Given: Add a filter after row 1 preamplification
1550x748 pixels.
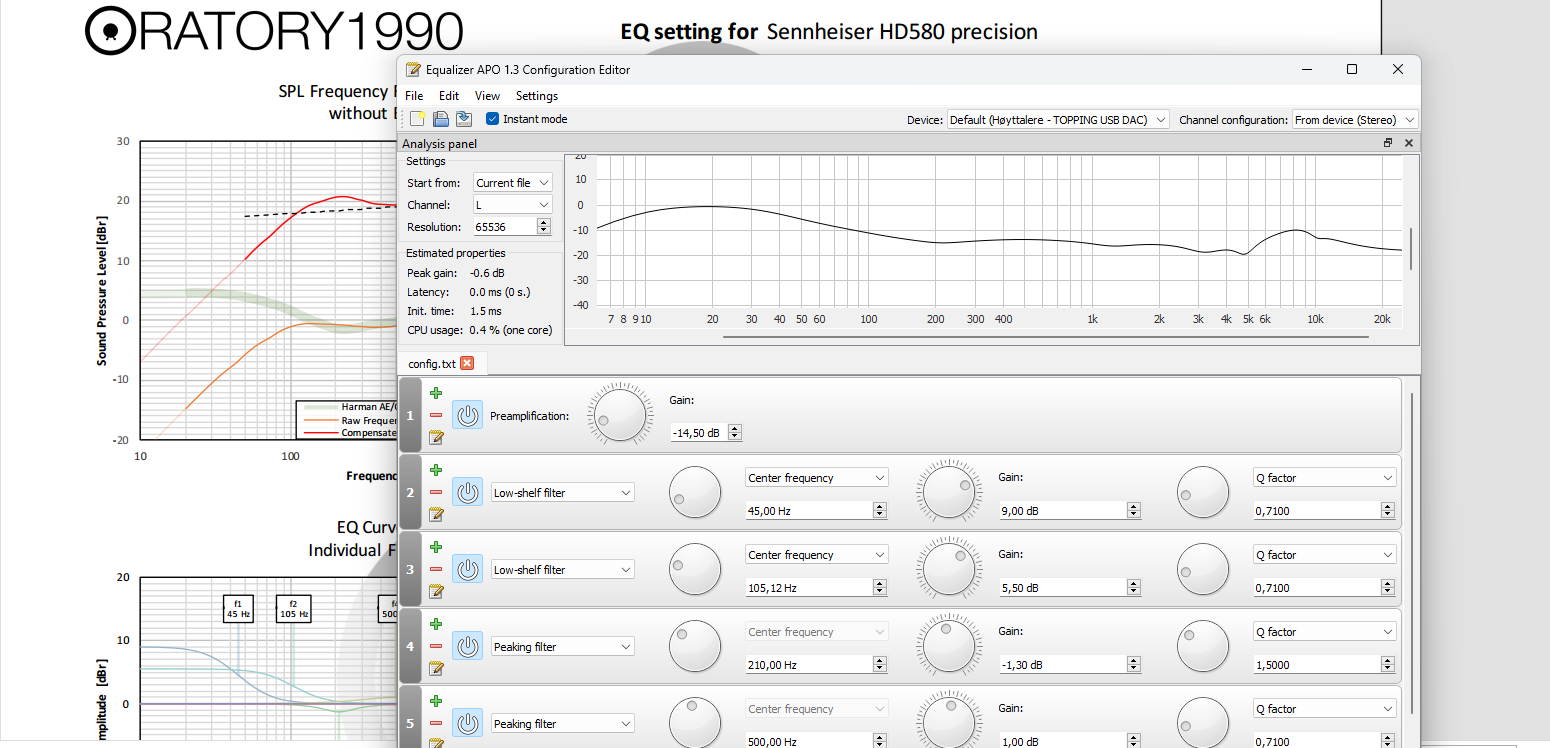Looking at the screenshot, I should click(436, 393).
